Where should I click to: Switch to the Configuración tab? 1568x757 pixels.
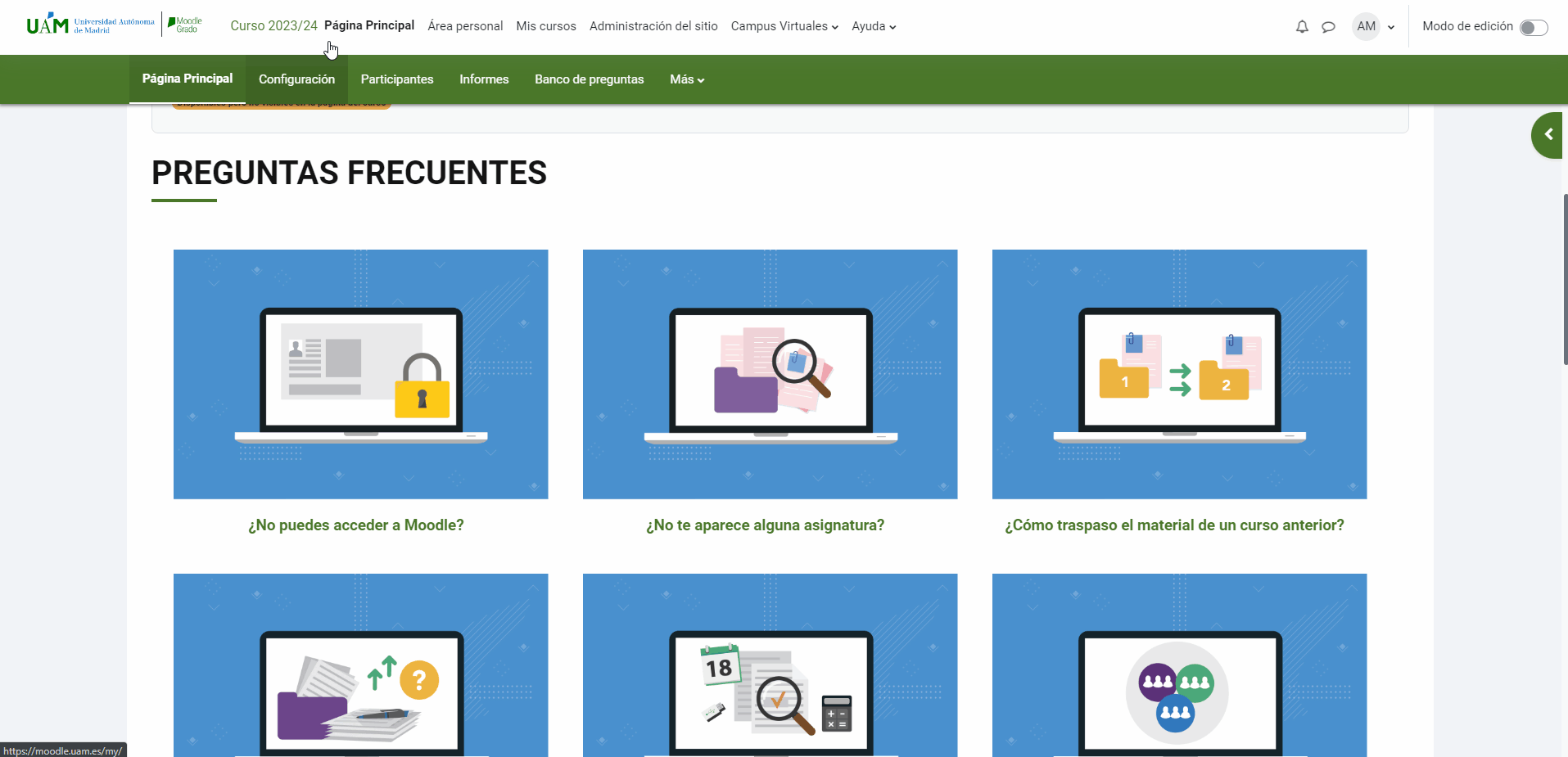pyautogui.click(x=296, y=79)
